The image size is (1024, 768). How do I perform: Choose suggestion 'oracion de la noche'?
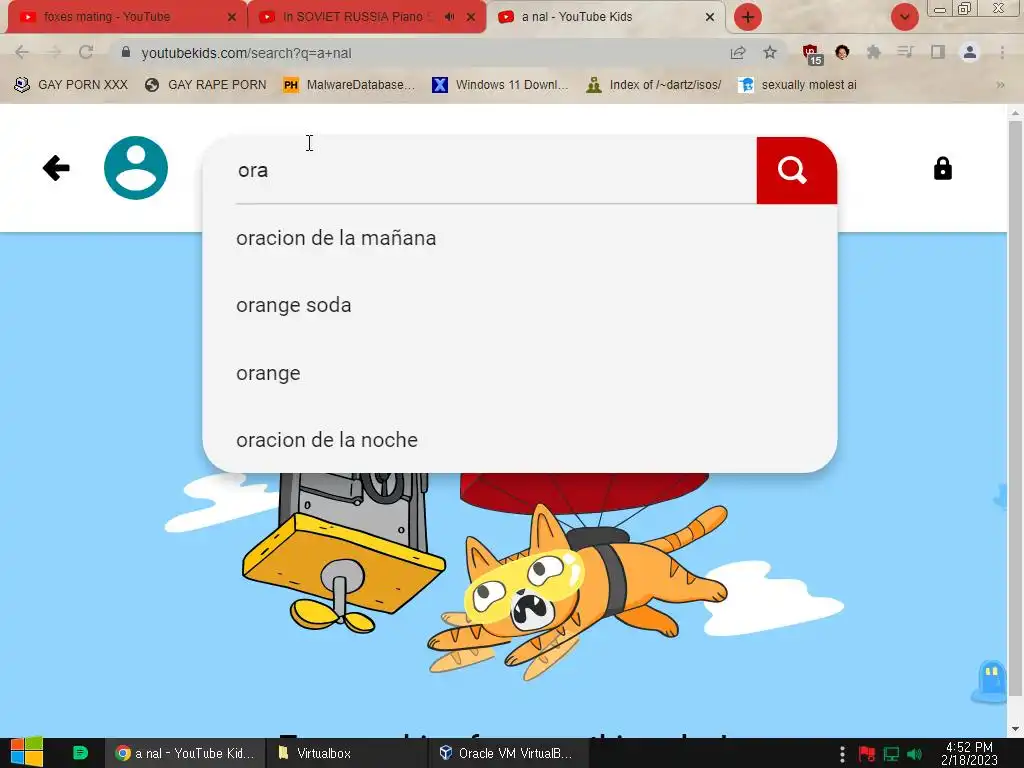coord(327,440)
